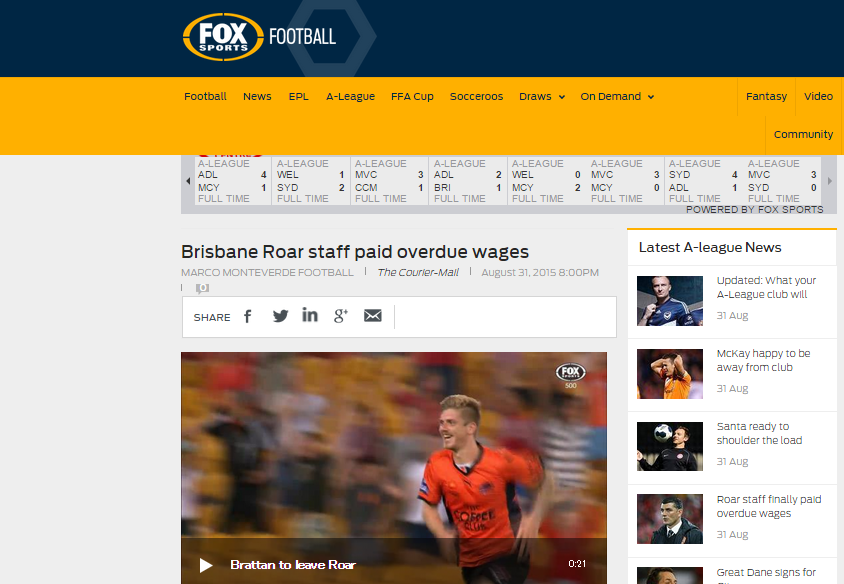Expand the Draws dropdown menu
This screenshot has width=844, height=584.
[542, 97]
